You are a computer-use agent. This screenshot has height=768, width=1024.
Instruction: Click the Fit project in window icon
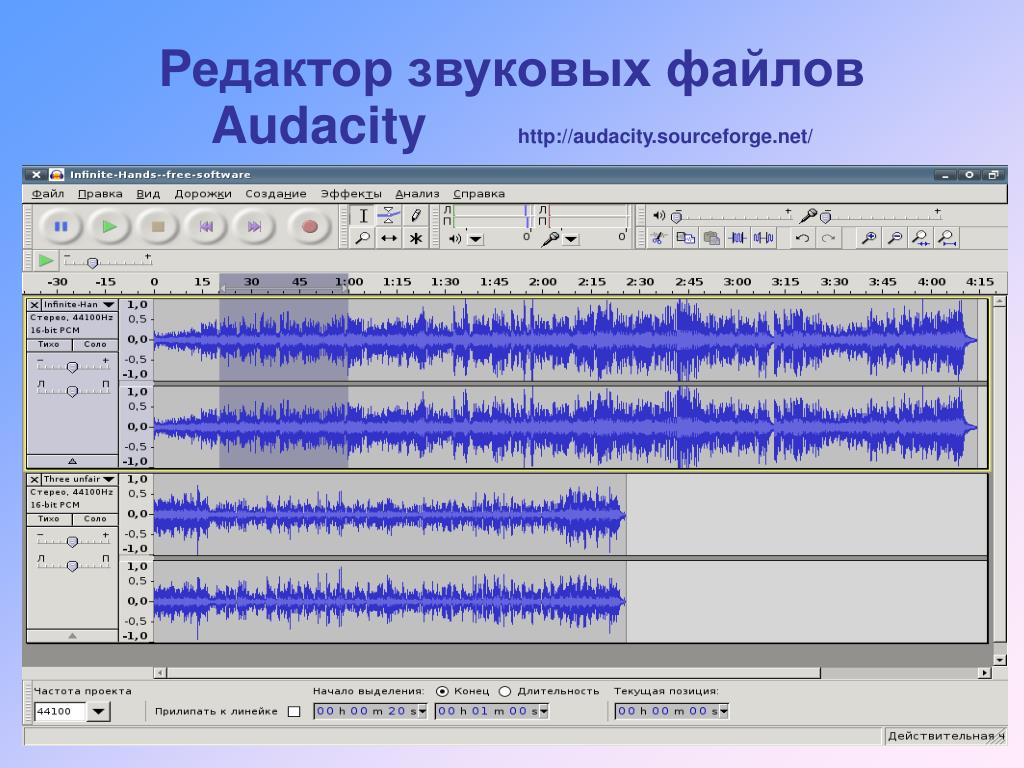point(947,238)
